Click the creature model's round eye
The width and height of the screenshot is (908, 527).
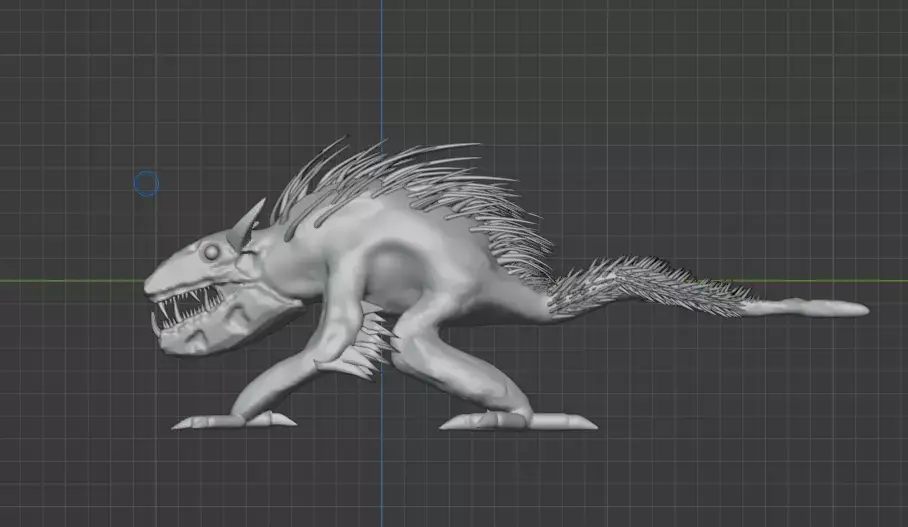[211, 252]
